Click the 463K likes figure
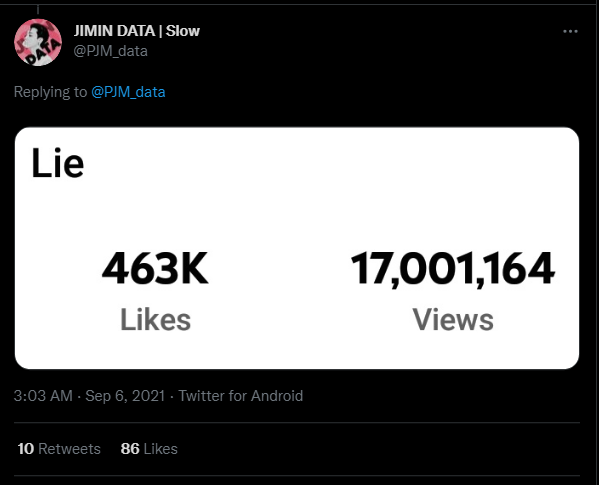 [x=155, y=269]
